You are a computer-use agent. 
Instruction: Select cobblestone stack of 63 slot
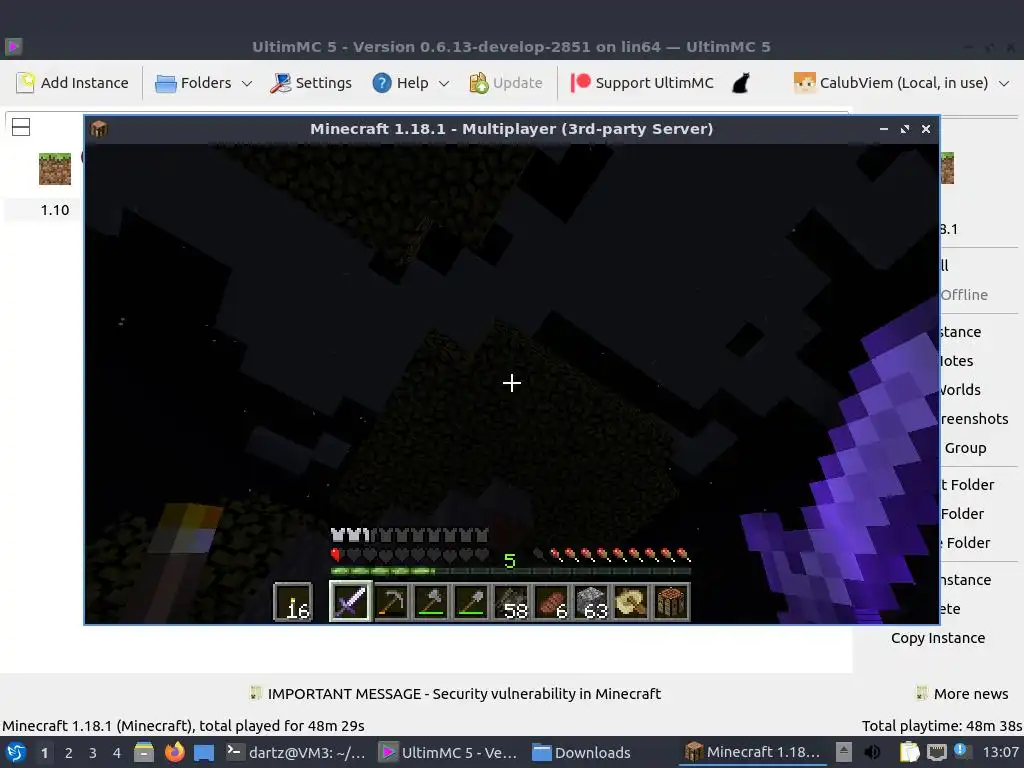click(591, 601)
